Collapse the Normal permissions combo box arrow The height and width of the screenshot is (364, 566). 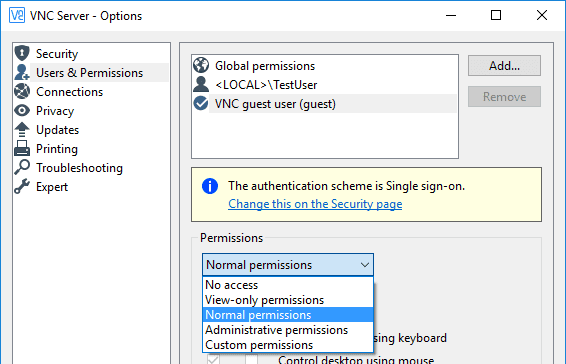coord(365,265)
